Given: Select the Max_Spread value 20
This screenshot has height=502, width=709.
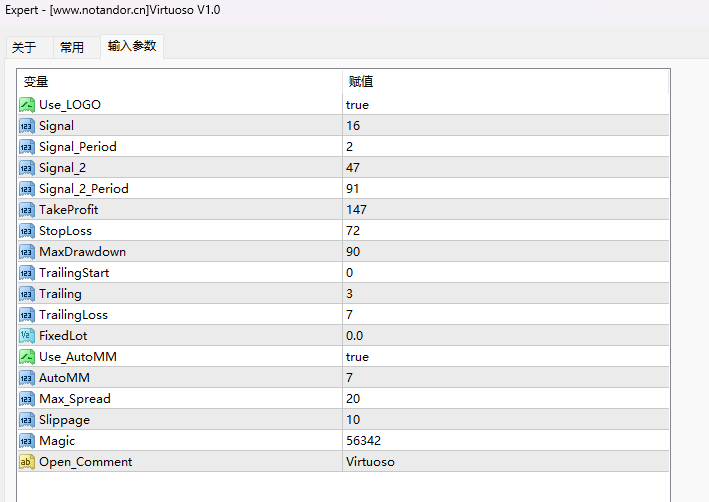Looking at the screenshot, I should pos(353,399).
